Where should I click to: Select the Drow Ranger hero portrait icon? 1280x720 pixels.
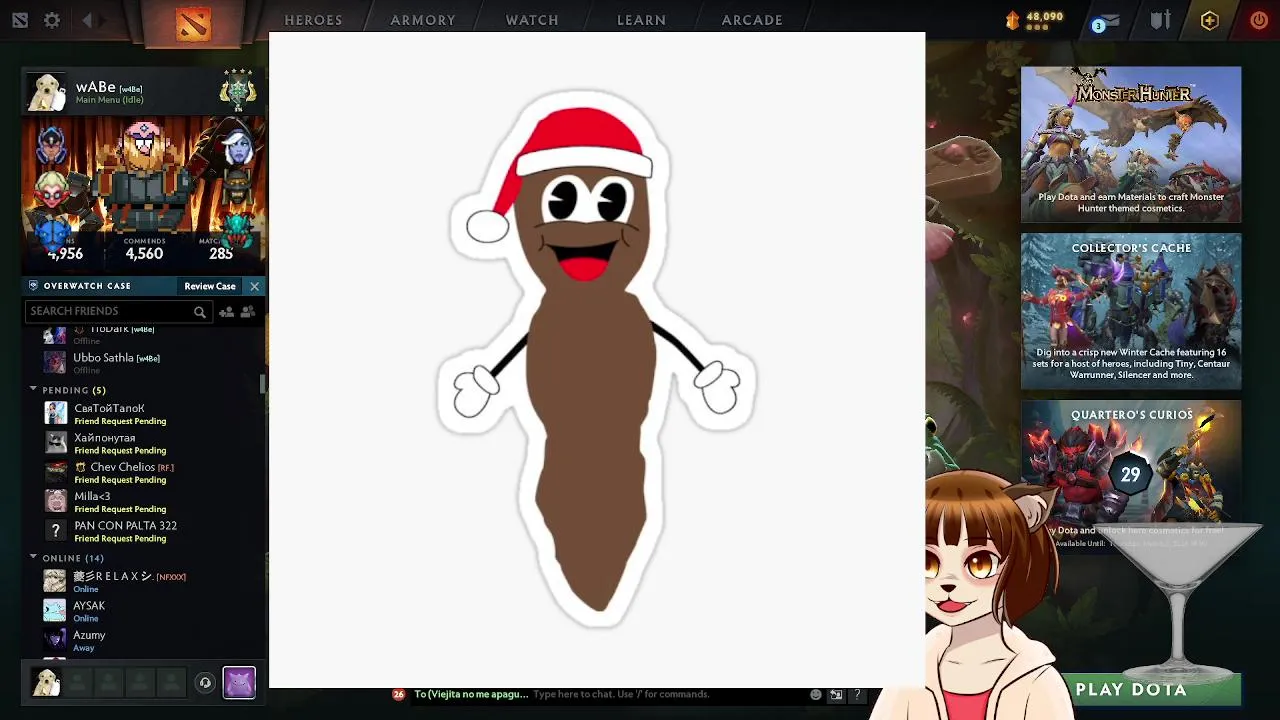pos(238,146)
